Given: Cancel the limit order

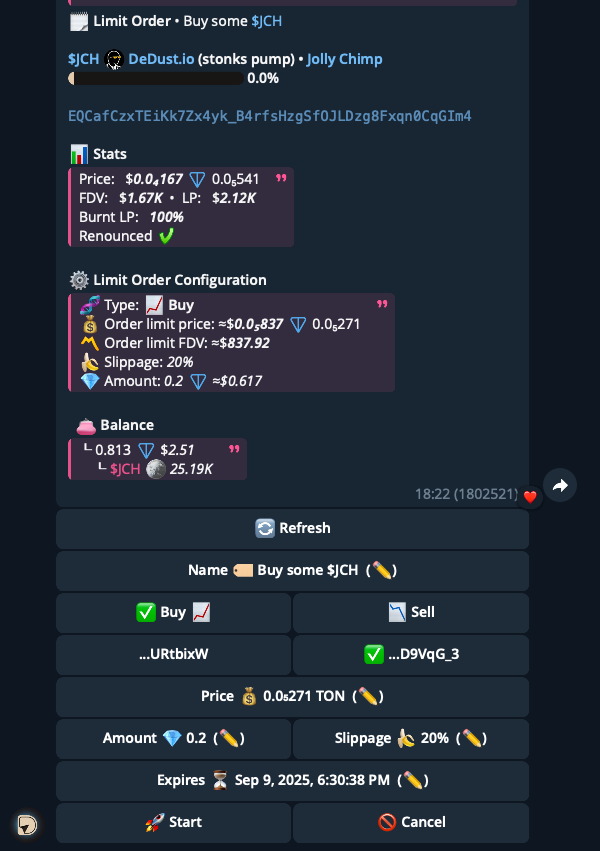Looking at the screenshot, I should [411, 823].
